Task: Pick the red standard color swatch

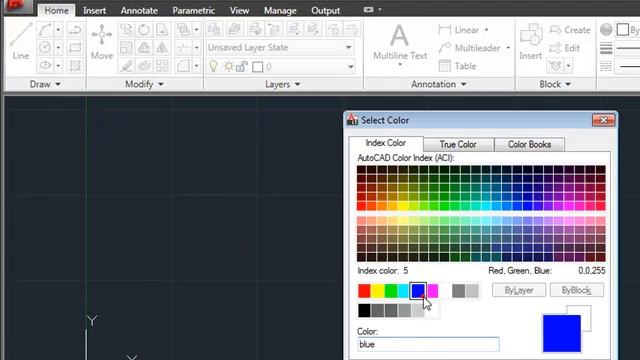Action: (x=364, y=291)
